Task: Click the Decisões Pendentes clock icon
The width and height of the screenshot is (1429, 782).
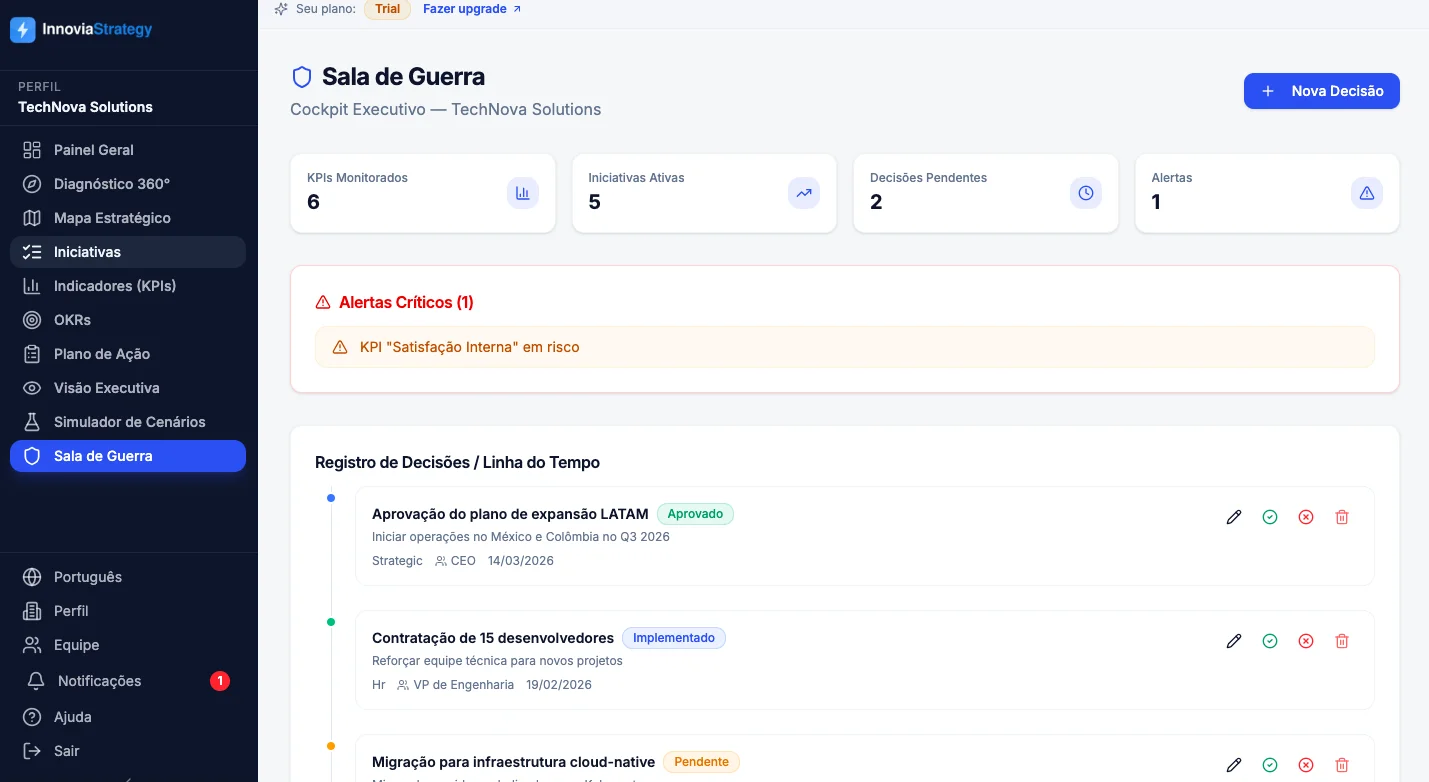Action: click(x=1086, y=193)
